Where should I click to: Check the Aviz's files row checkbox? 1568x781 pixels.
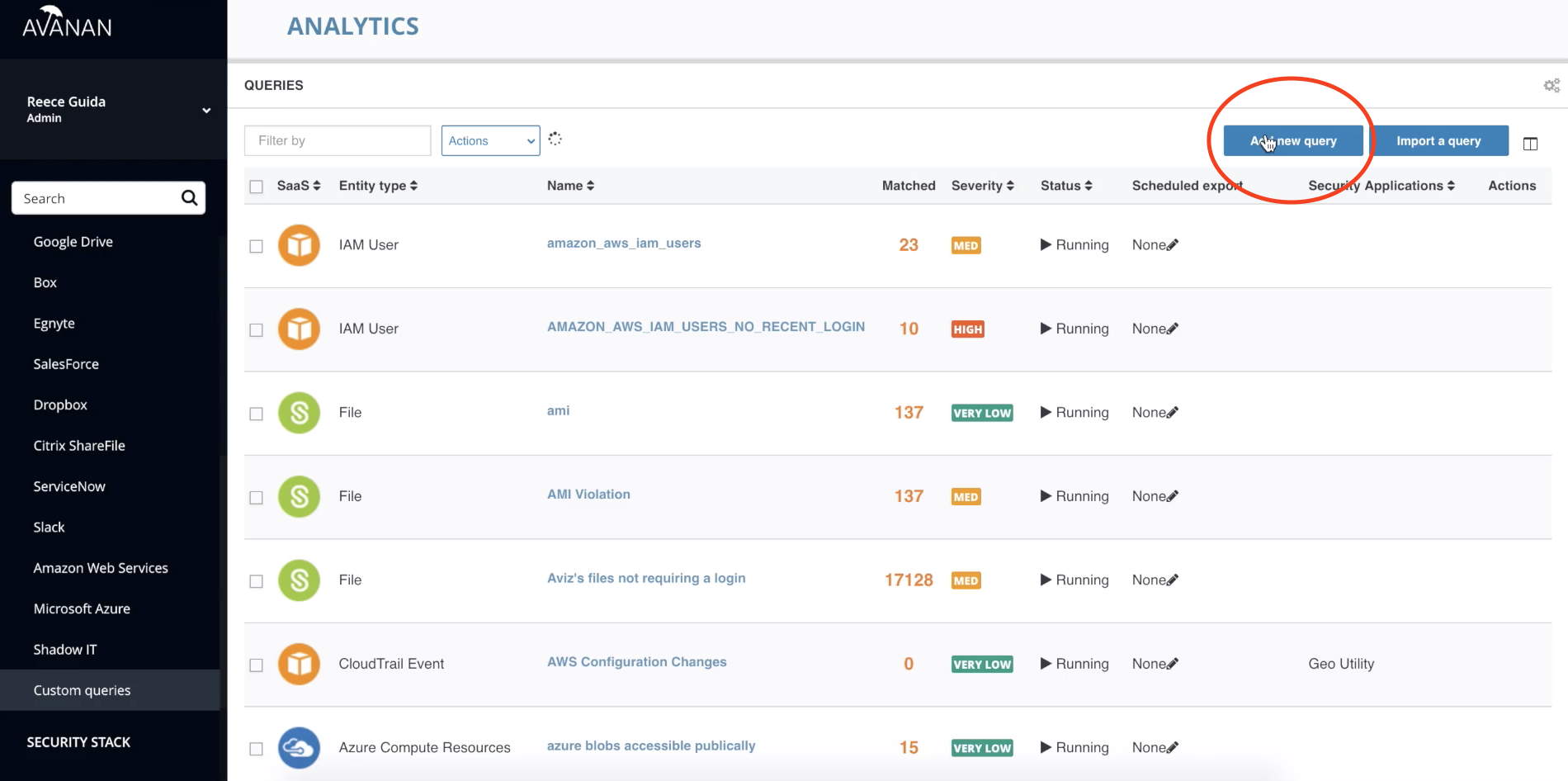point(256,581)
